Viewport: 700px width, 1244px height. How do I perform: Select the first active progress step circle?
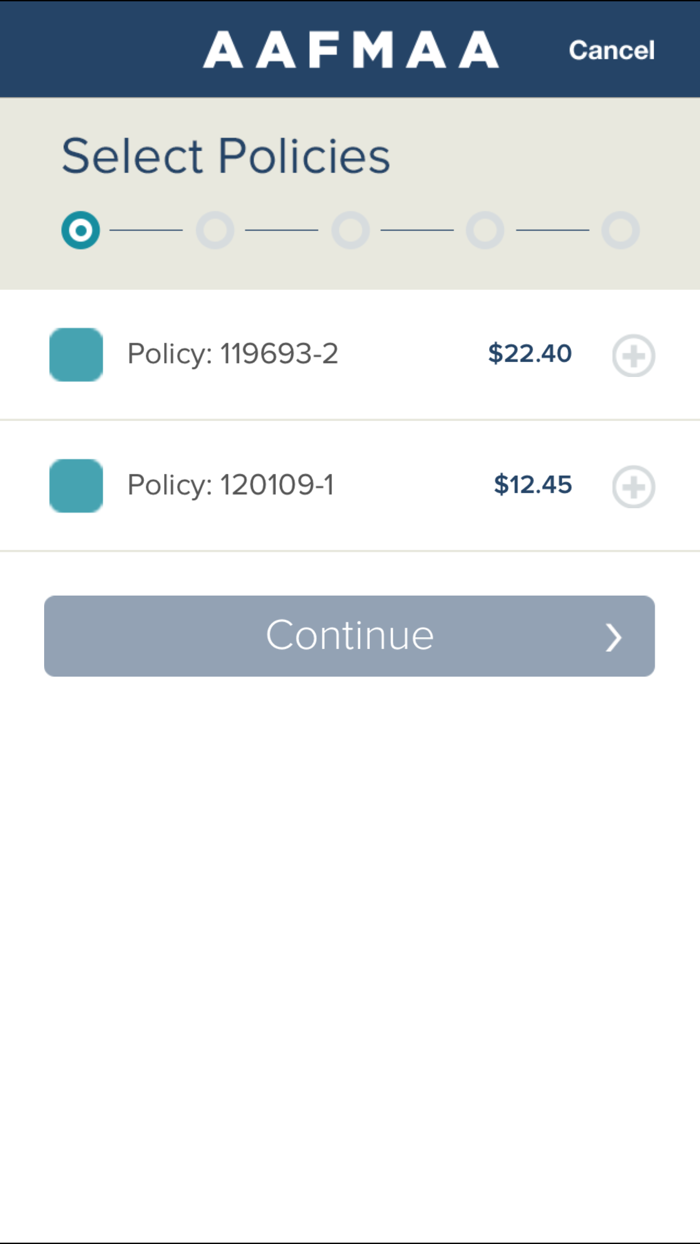(80, 230)
